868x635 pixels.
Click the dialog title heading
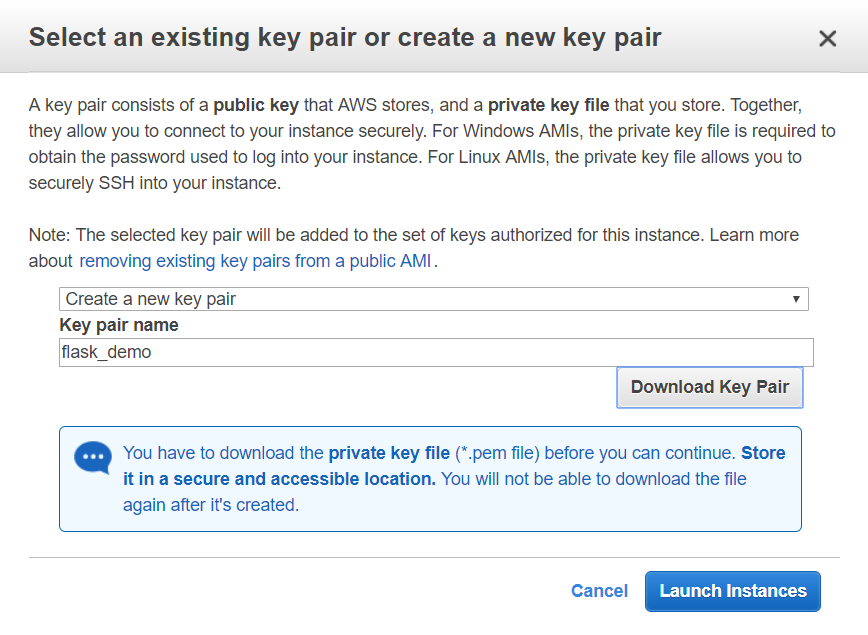coord(345,39)
